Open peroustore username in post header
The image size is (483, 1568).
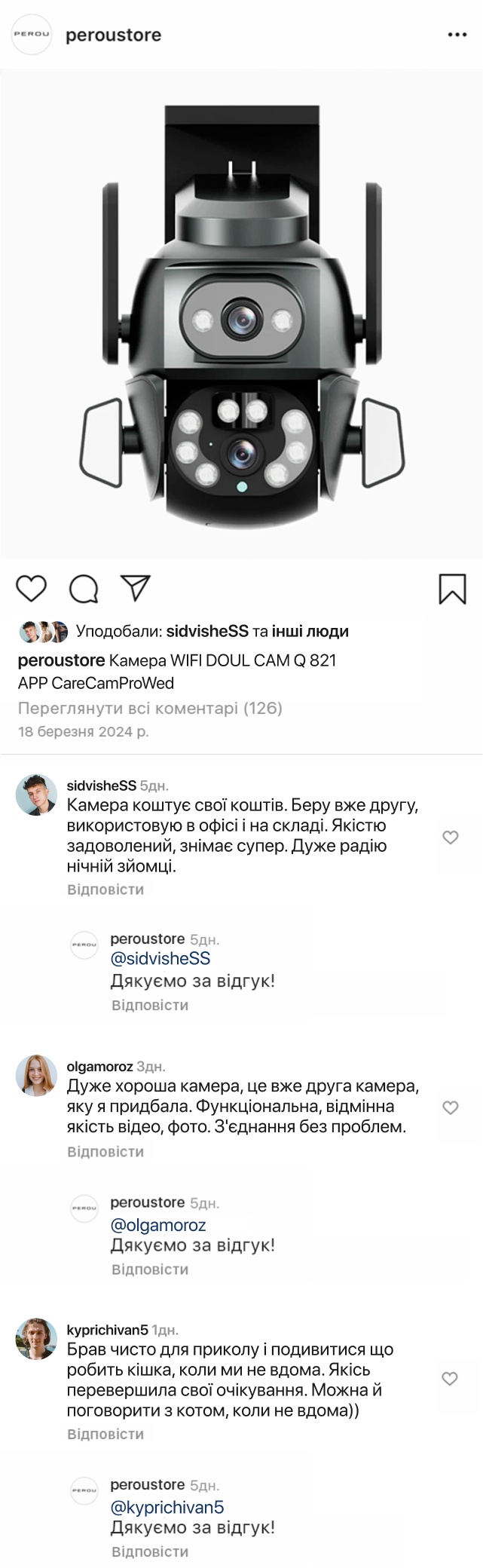click(x=114, y=35)
